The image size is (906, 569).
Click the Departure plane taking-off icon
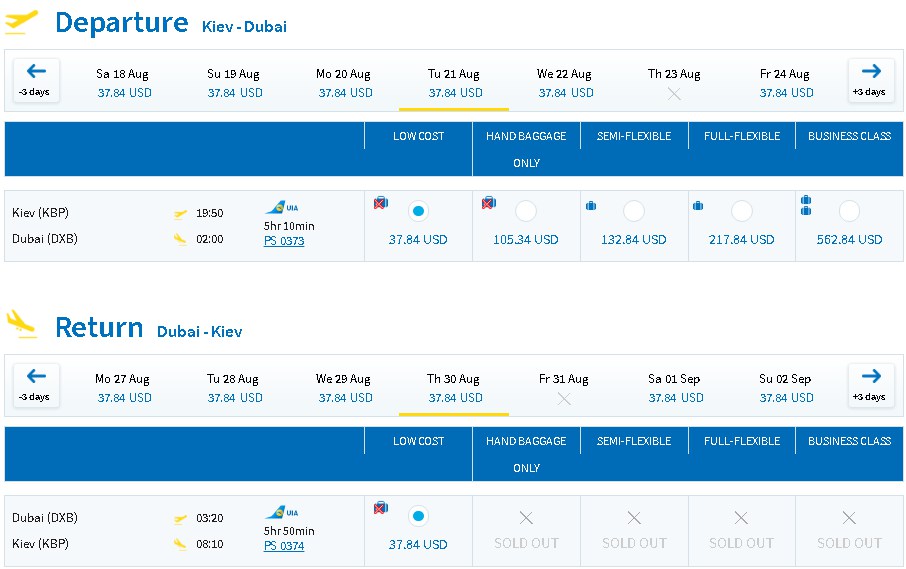click(x=21, y=22)
